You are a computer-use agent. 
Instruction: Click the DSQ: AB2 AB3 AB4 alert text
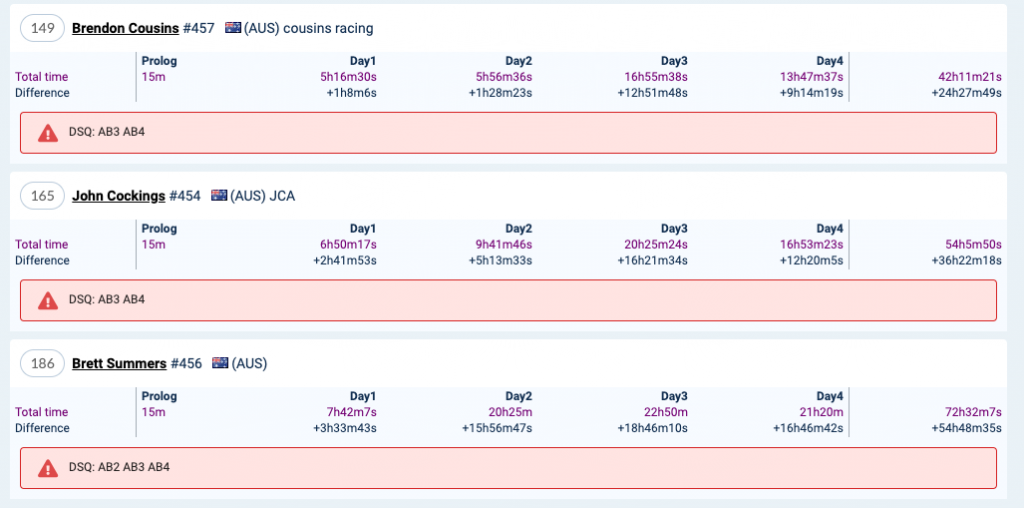tap(120, 468)
